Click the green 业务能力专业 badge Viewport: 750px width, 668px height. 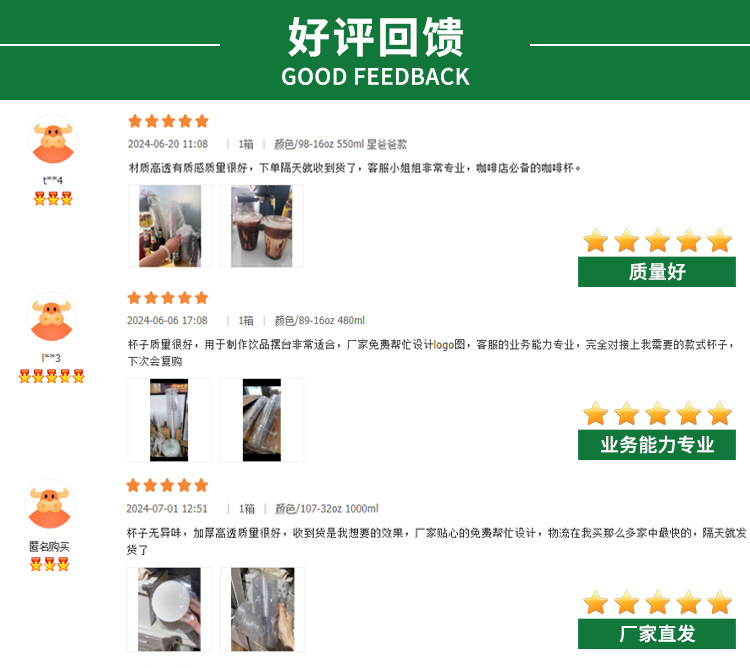click(x=657, y=445)
